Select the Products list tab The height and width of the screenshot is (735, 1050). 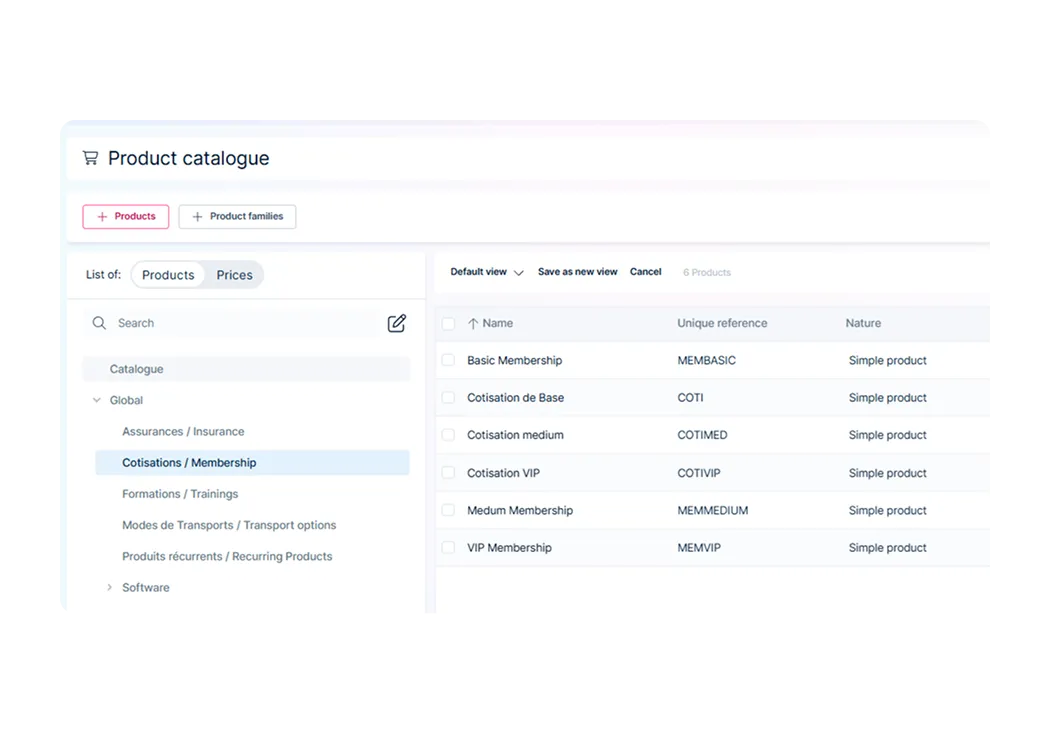click(168, 275)
